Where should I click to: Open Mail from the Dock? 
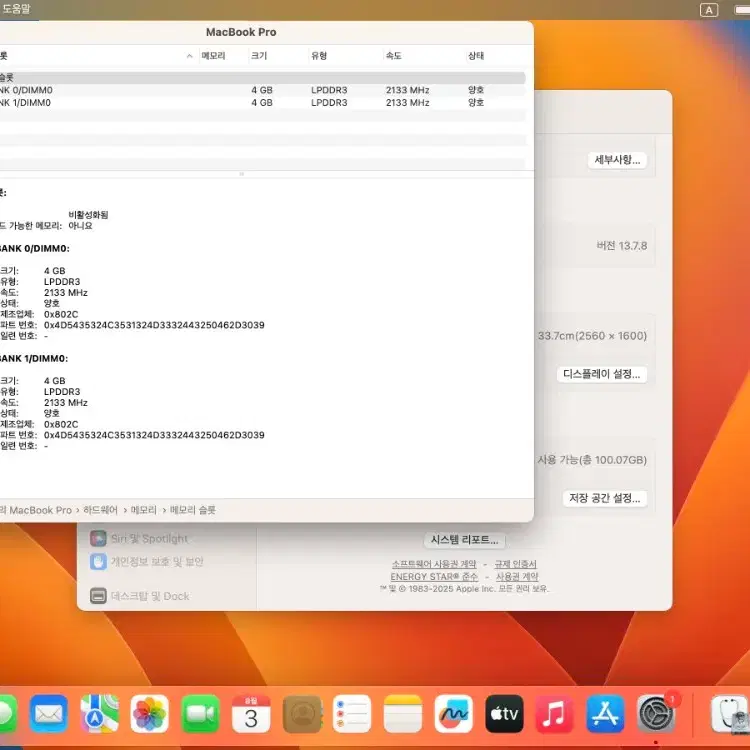pos(48,714)
